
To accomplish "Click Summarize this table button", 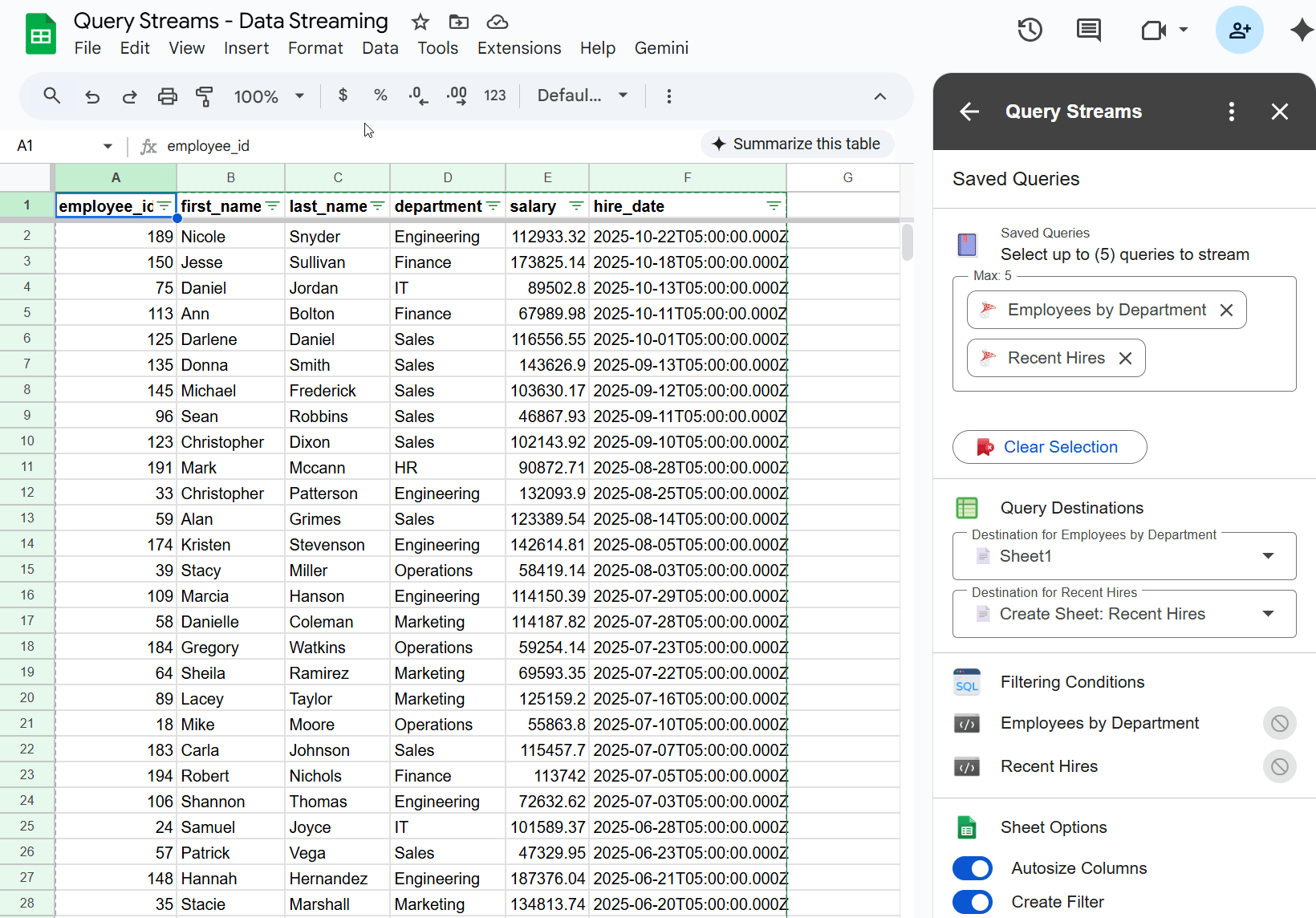I will coord(797,144).
